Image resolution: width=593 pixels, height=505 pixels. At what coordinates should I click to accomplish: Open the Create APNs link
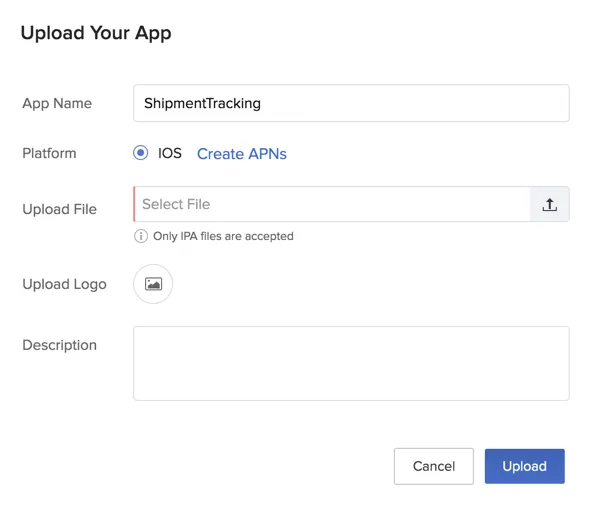pyautogui.click(x=242, y=154)
